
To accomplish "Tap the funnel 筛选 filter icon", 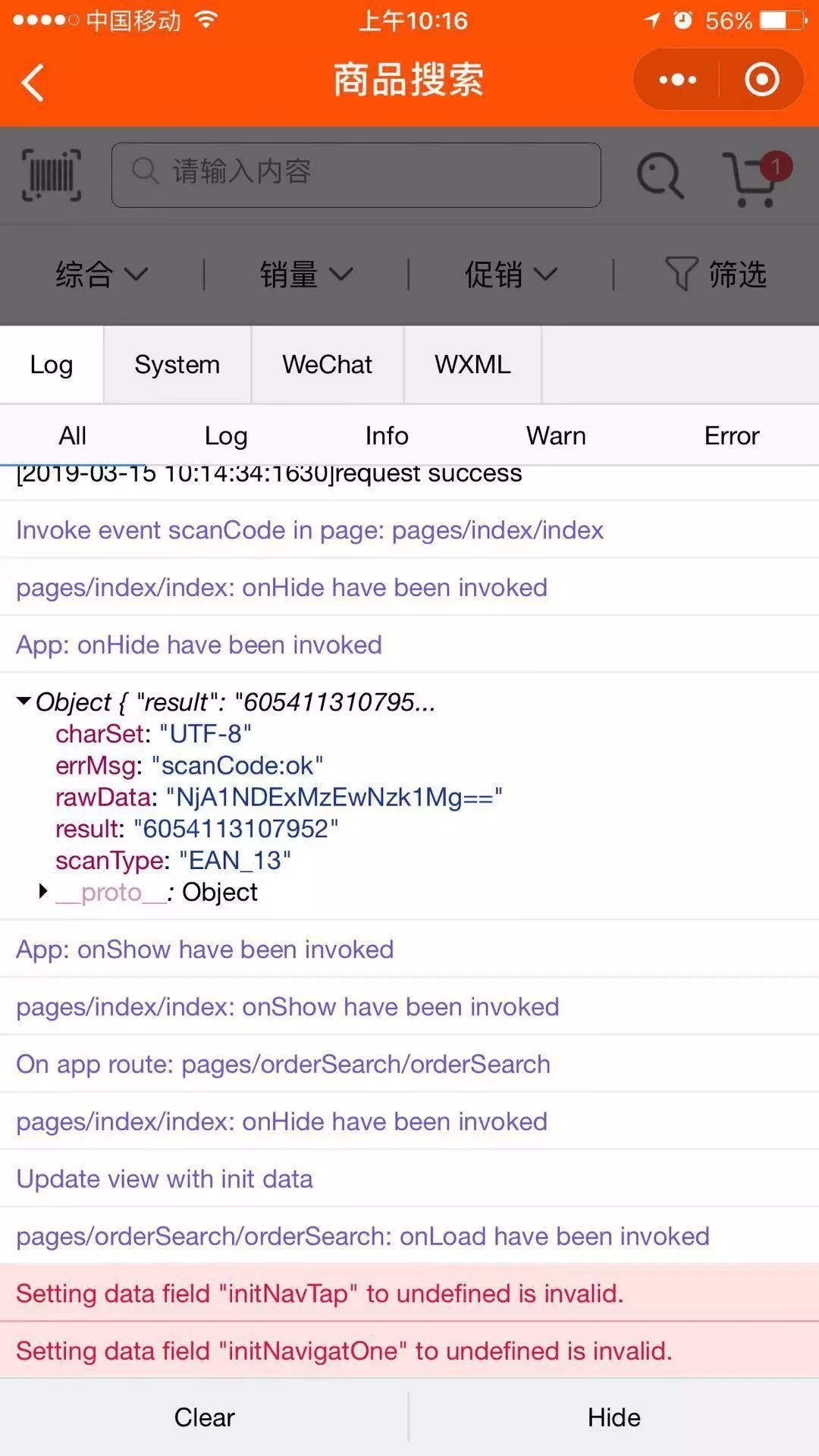I will (x=680, y=273).
